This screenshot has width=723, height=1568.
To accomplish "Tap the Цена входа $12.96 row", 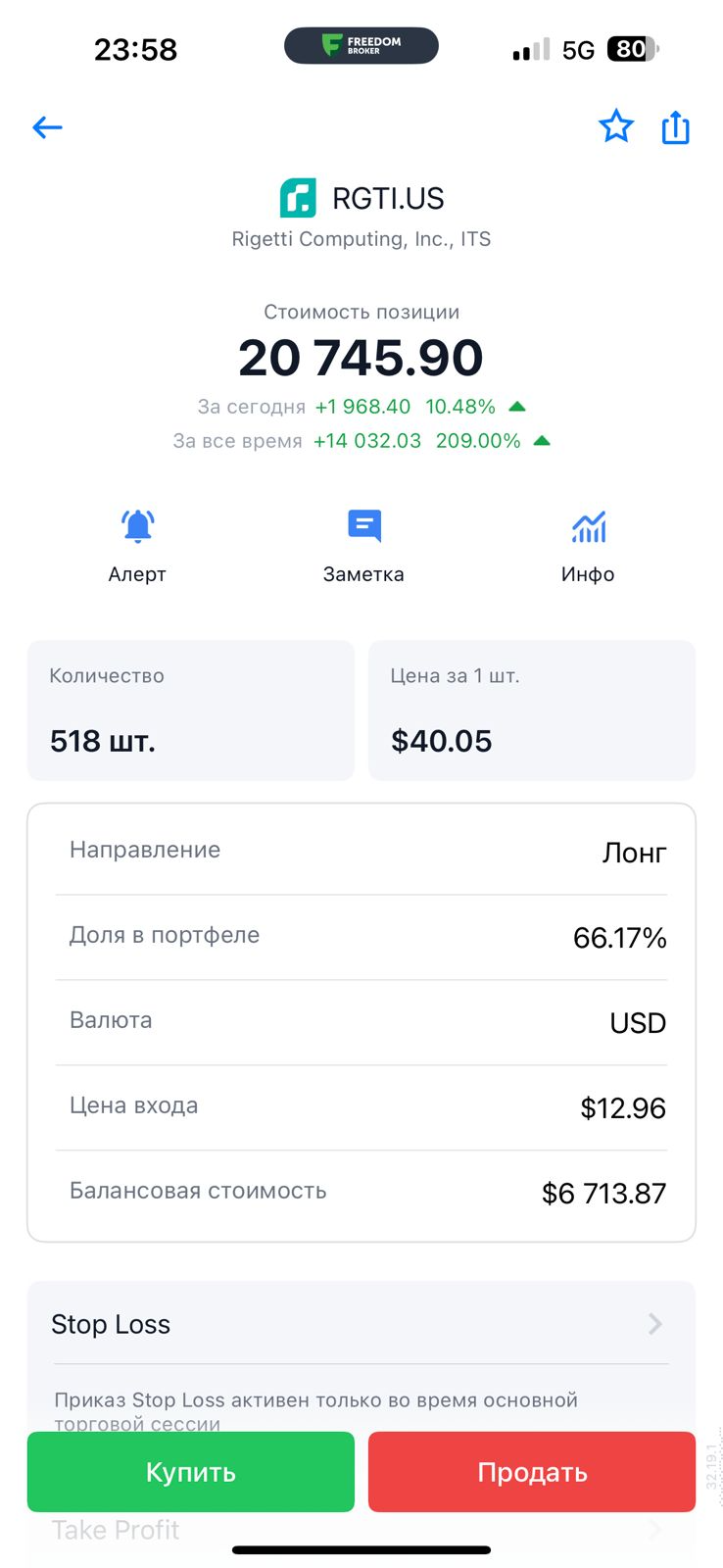I will 361,1107.
